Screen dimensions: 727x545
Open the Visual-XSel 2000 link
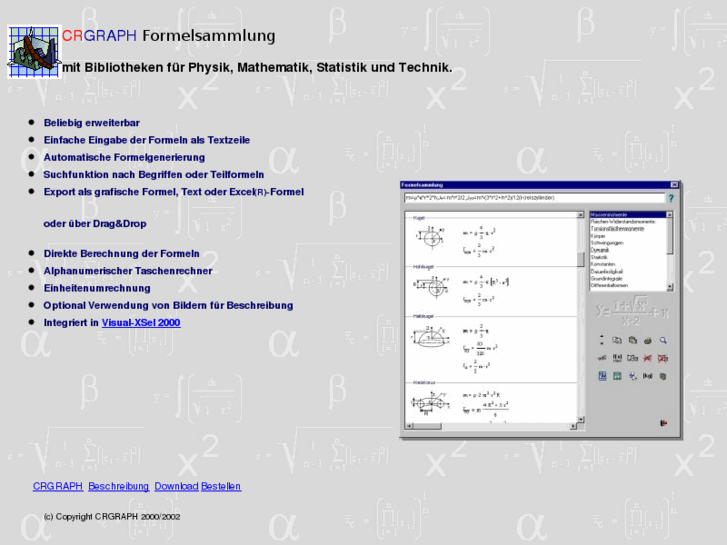point(141,322)
